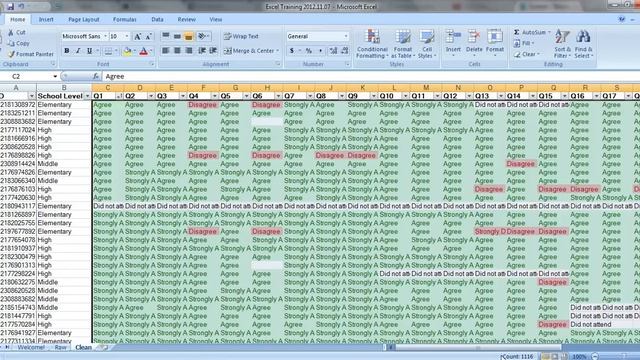Click Wrap Text
This screenshot has width=640, height=360.
(x=241, y=36)
